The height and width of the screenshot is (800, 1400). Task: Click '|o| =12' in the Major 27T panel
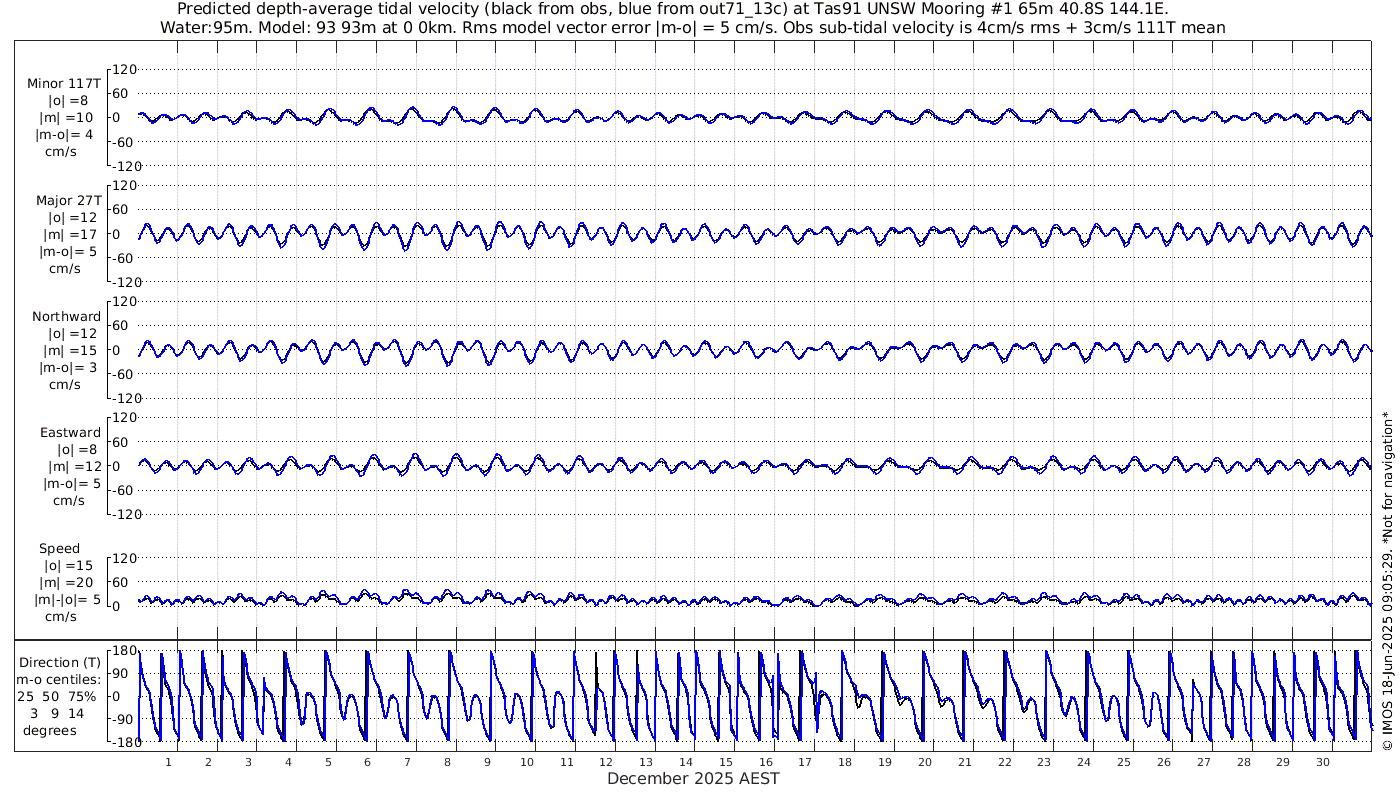tap(72, 217)
